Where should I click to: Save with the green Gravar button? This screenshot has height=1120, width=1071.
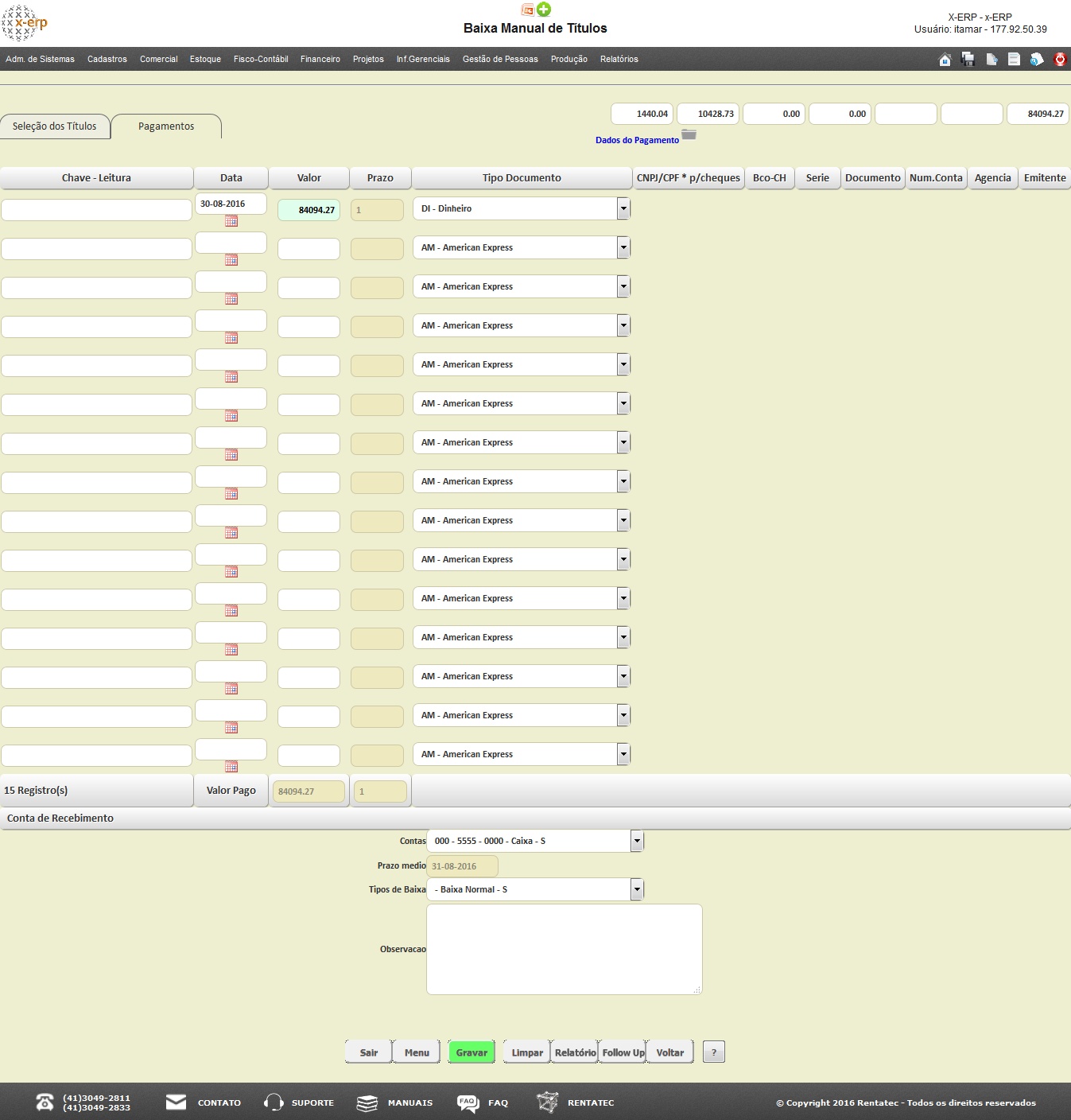coord(471,1052)
